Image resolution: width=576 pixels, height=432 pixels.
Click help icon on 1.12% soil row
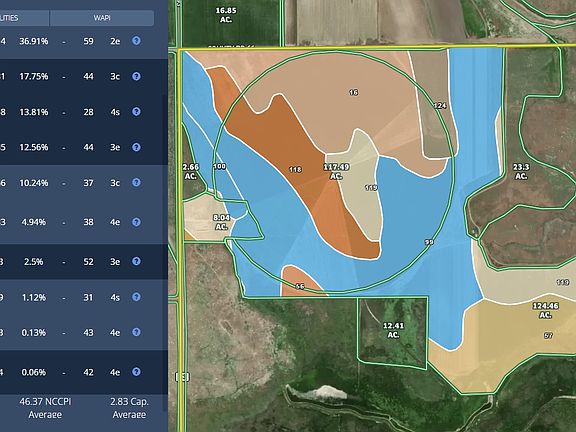136,297
